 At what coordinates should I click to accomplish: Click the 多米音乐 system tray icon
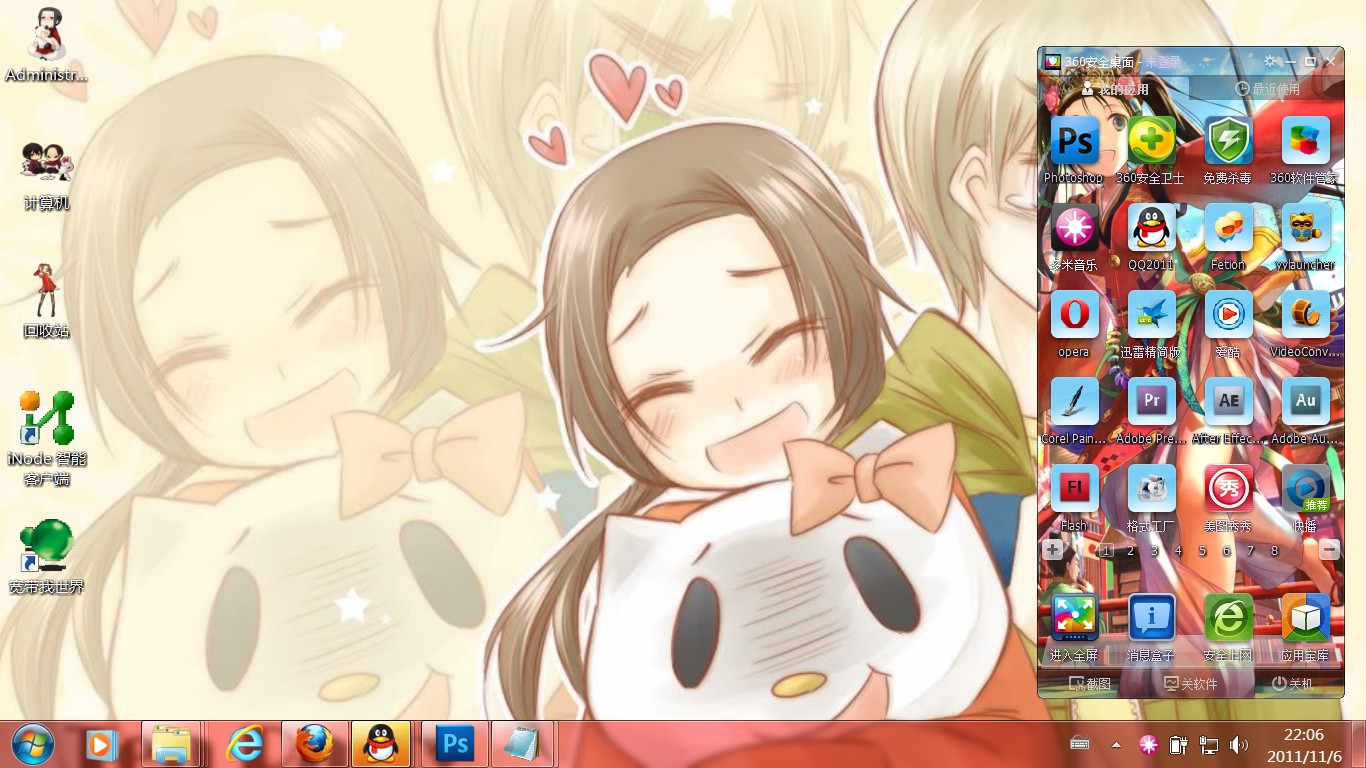pos(1149,745)
